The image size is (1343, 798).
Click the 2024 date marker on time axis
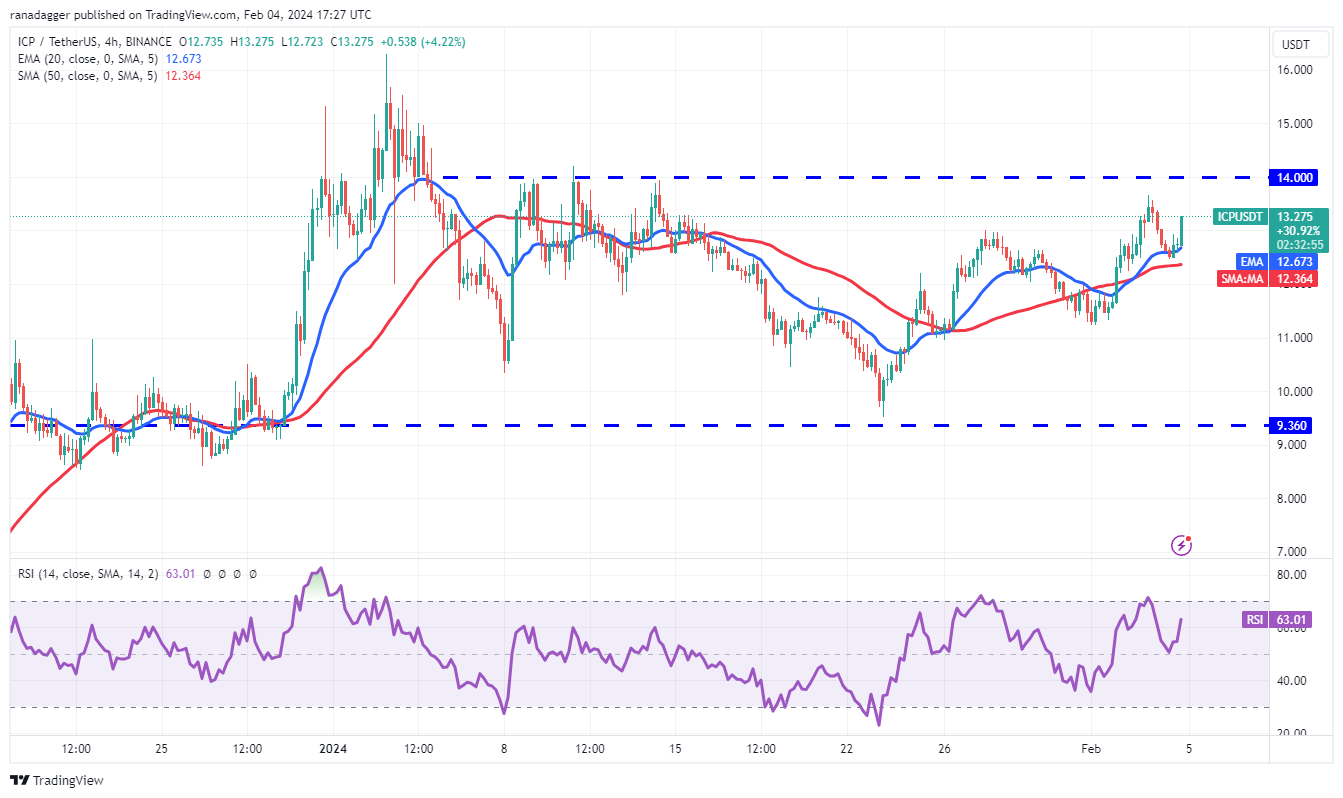332,748
